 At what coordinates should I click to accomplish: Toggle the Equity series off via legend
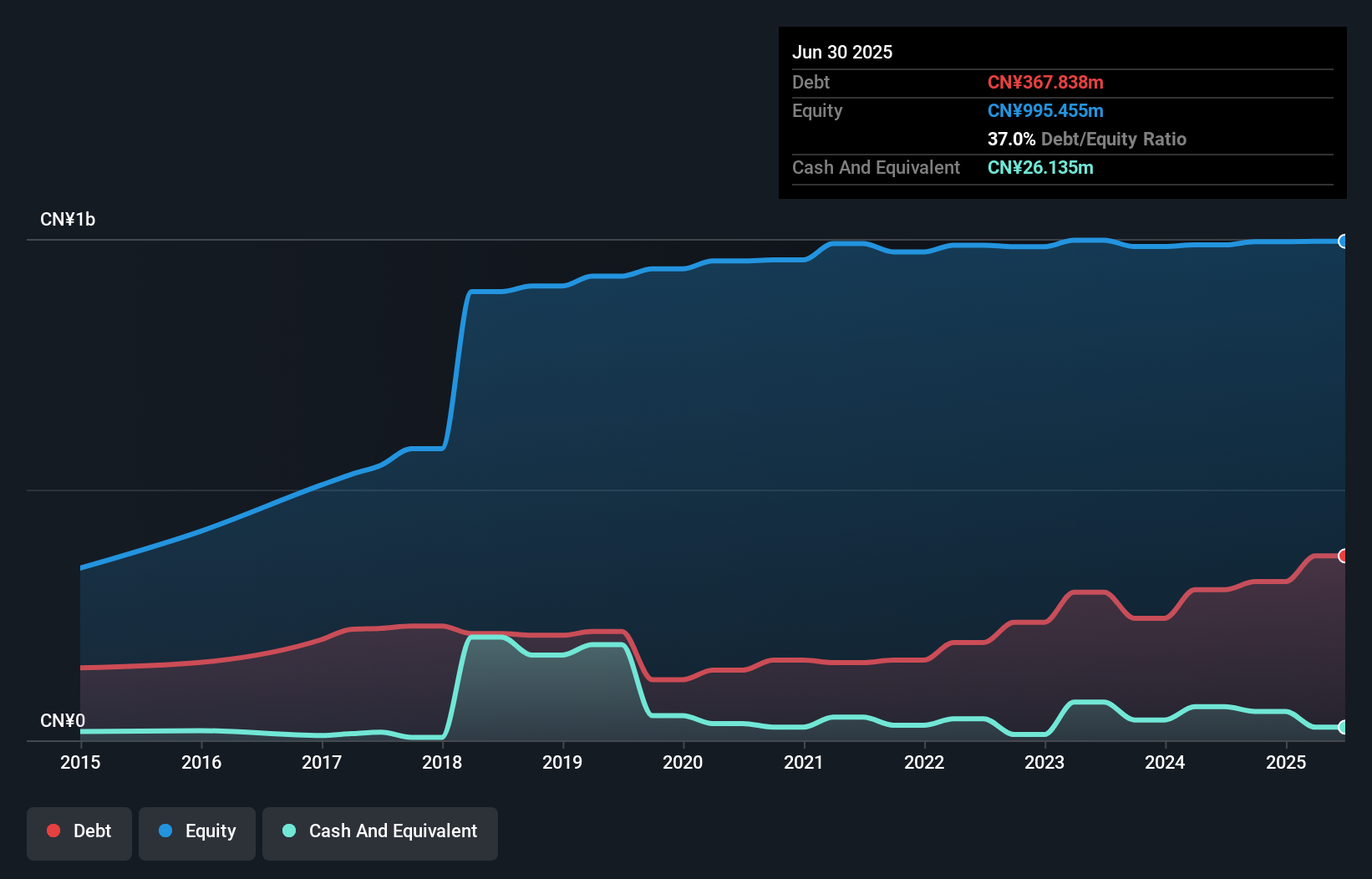(x=197, y=832)
